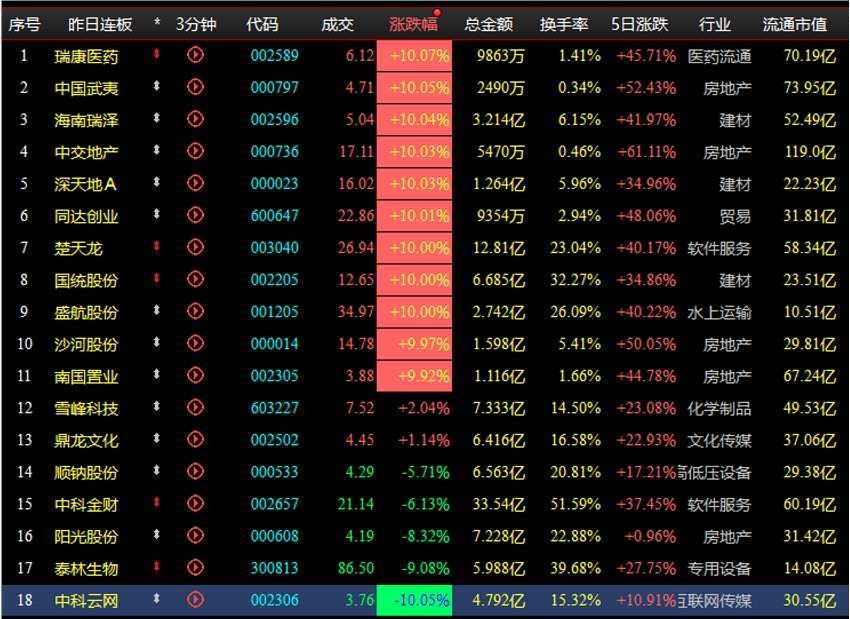Select stock name 海南瑞泽

[86, 120]
